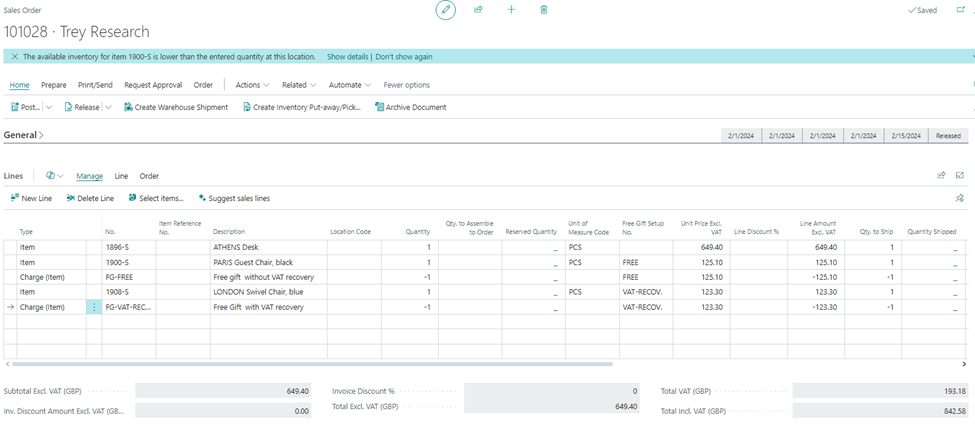975x432 pixels.
Task: Click the plus icon to create new
Action: click(511, 10)
